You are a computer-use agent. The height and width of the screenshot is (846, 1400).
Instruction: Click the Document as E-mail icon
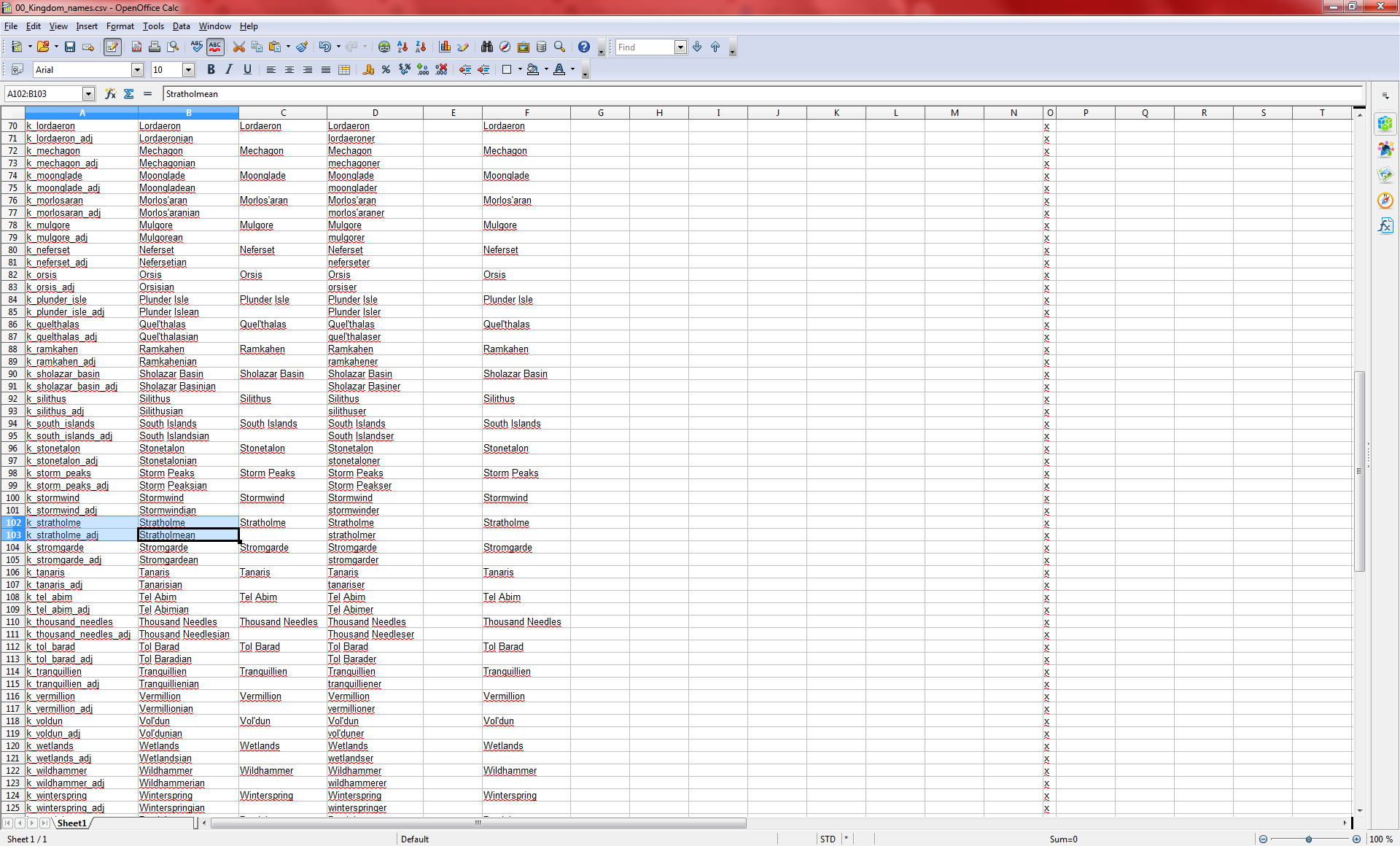[88, 47]
